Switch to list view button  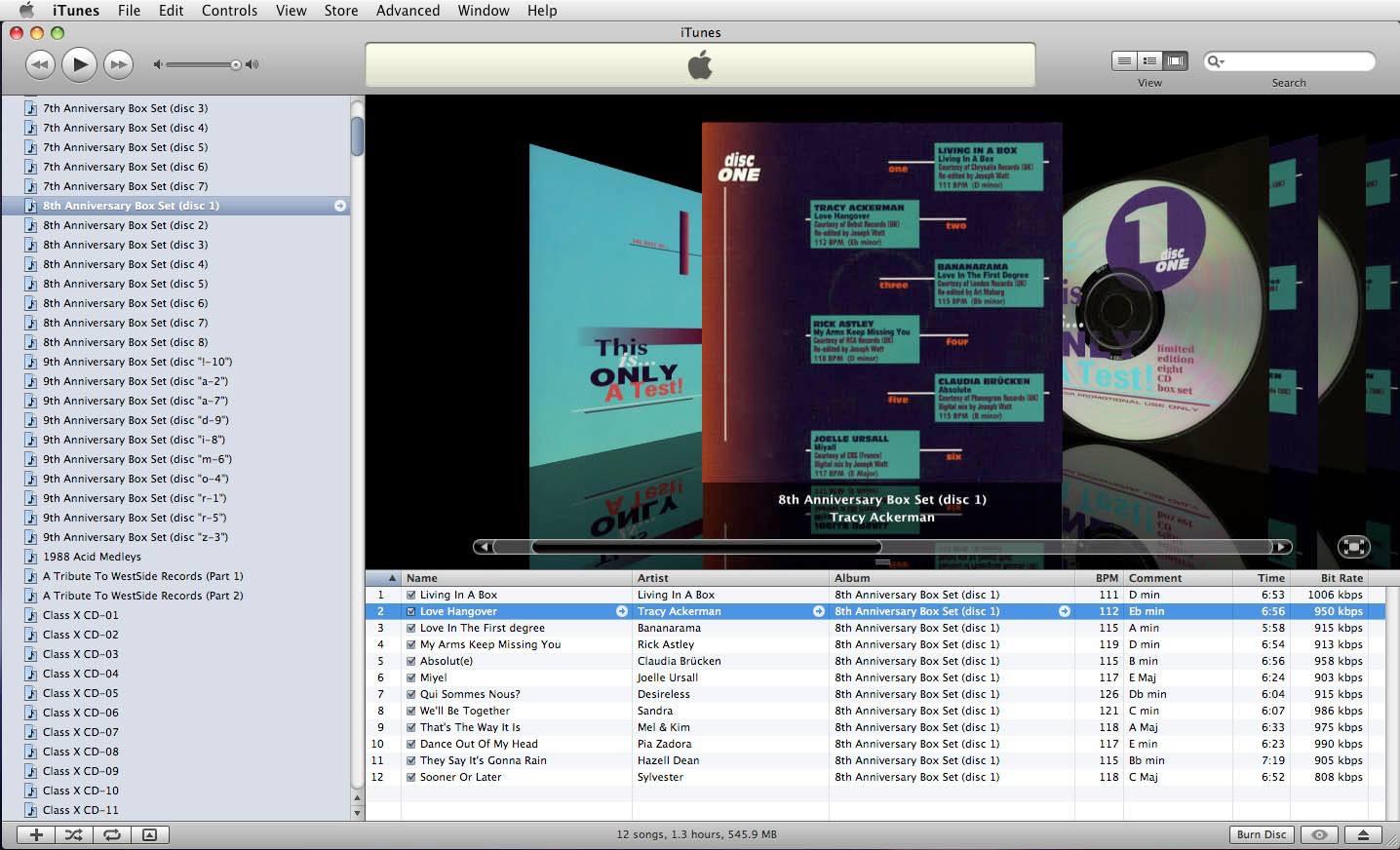(x=1124, y=60)
